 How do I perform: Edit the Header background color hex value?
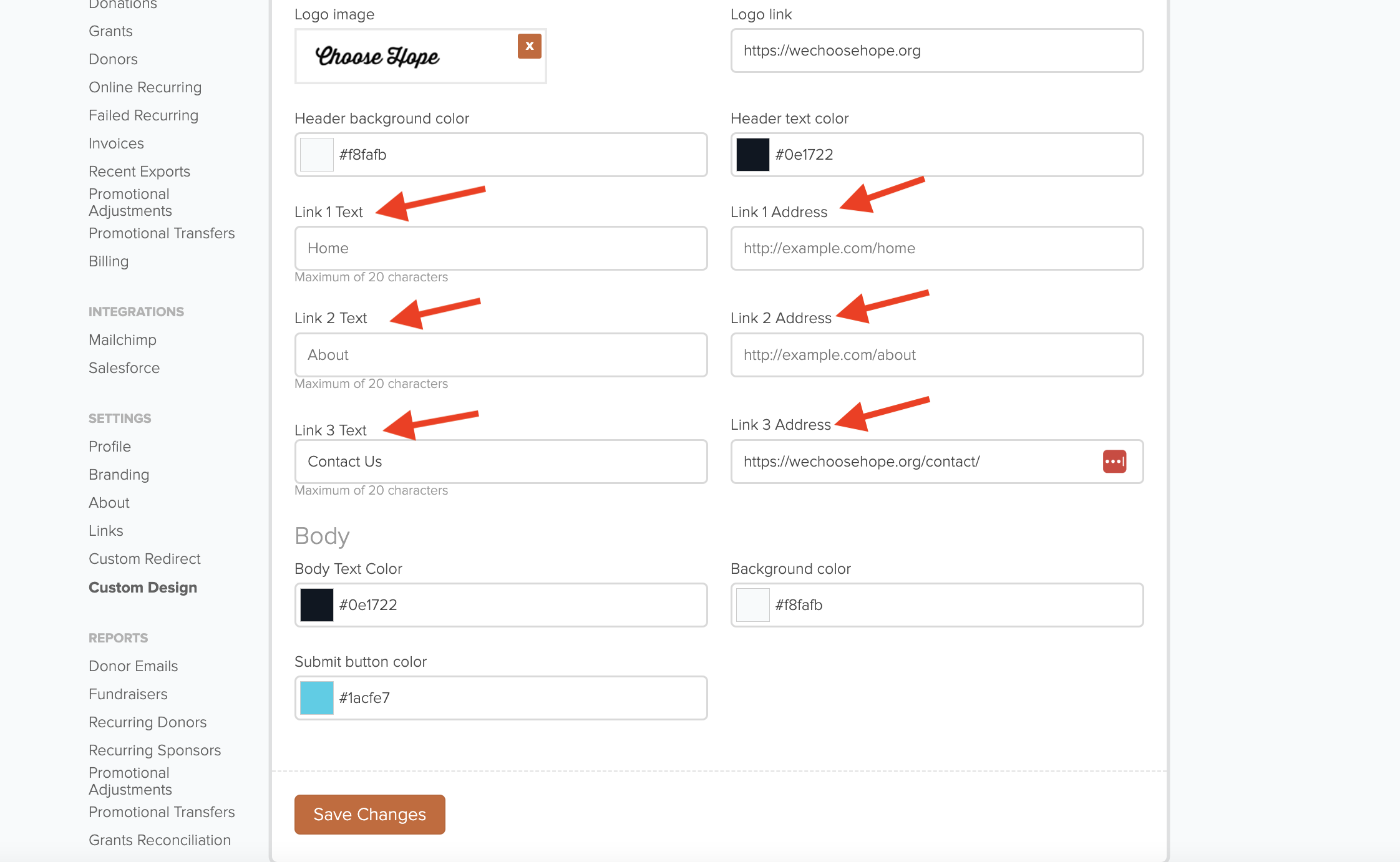click(501, 155)
